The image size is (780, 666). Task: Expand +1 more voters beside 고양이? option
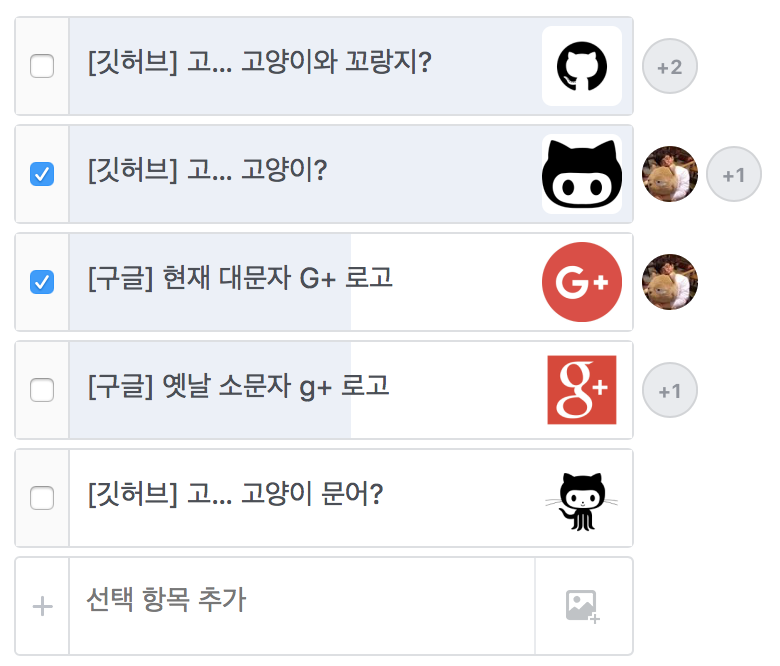(733, 175)
